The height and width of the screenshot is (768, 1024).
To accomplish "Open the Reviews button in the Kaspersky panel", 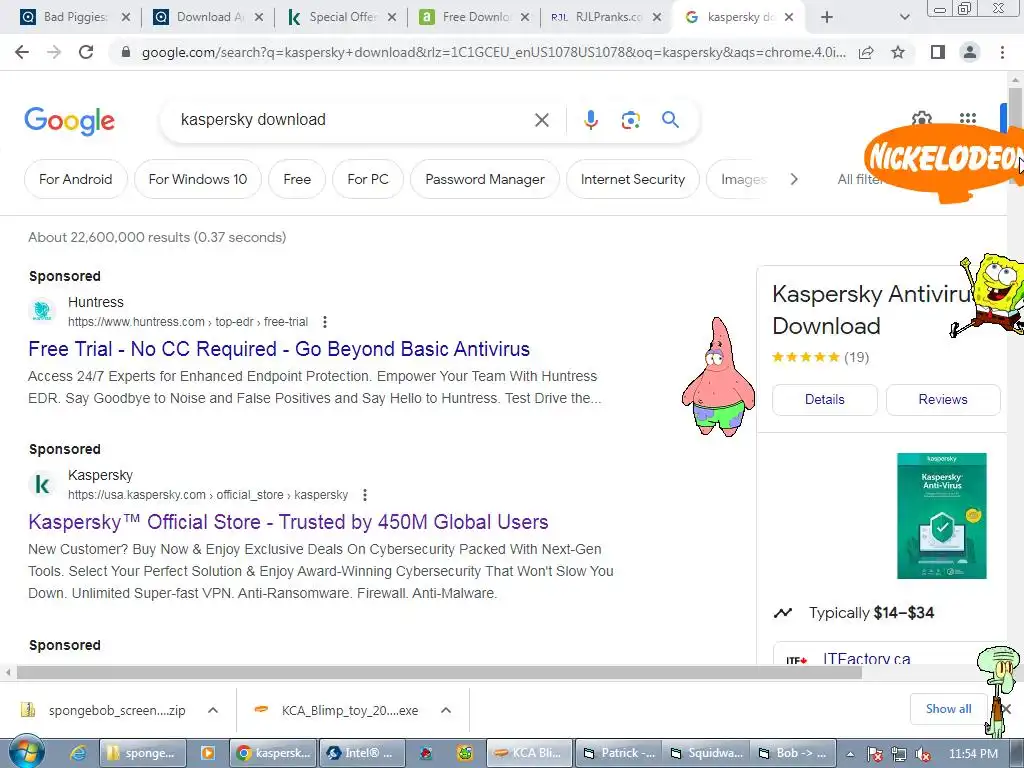I will pyautogui.click(x=943, y=400).
